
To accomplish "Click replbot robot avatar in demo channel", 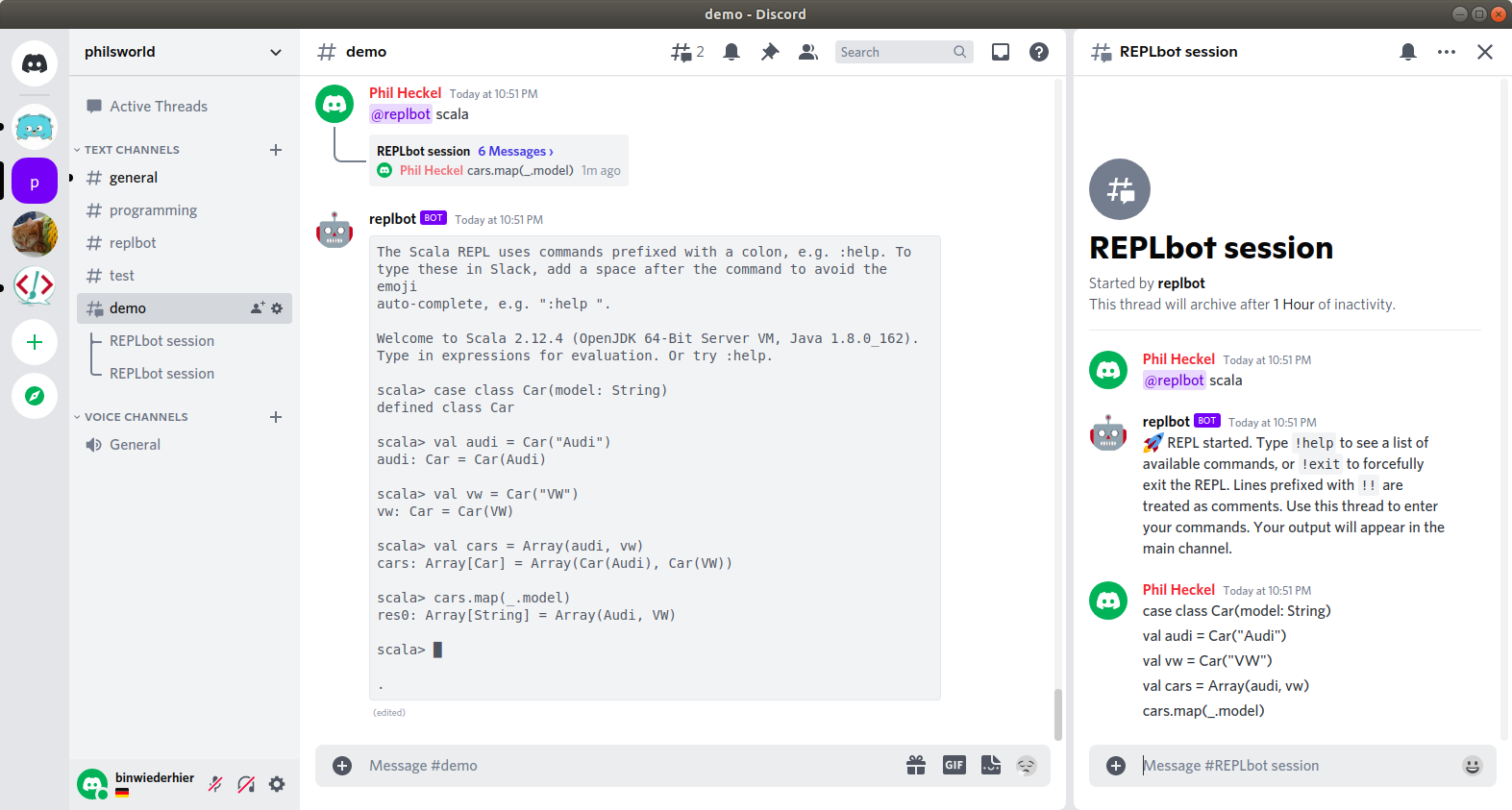I will pyautogui.click(x=335, y=231).
